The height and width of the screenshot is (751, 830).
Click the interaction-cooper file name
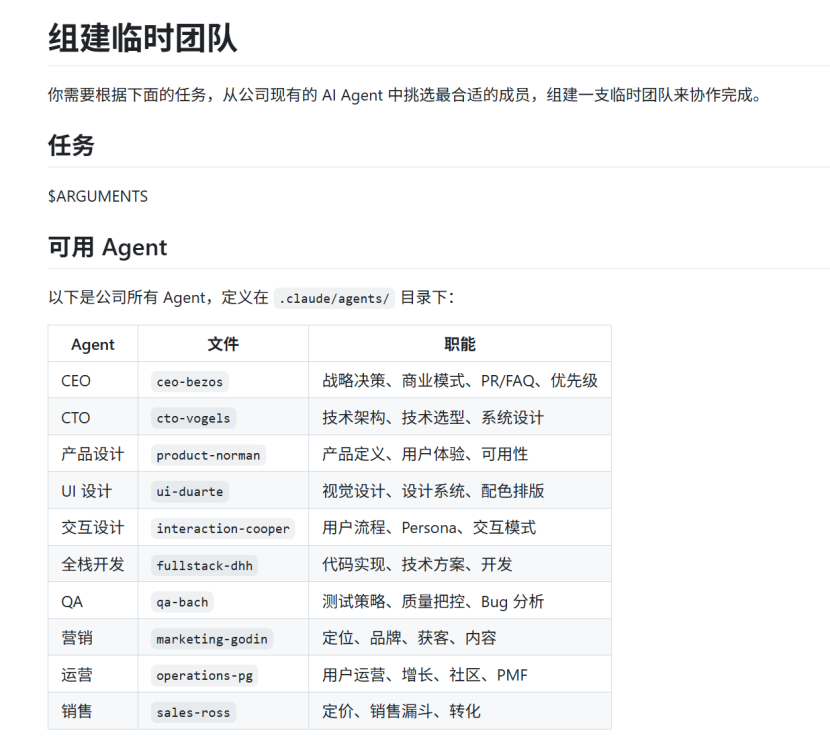point(223,529)
